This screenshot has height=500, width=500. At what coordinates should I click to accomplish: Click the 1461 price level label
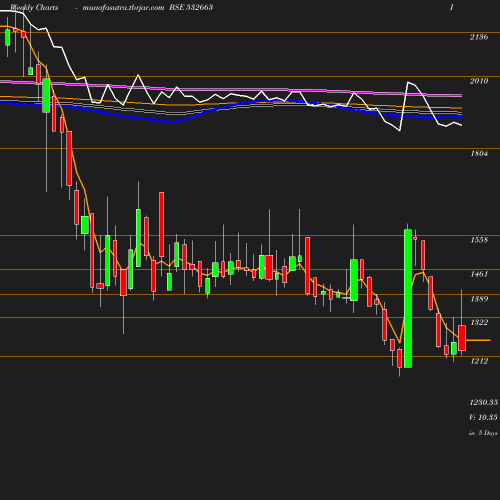(x=479, y=274)
